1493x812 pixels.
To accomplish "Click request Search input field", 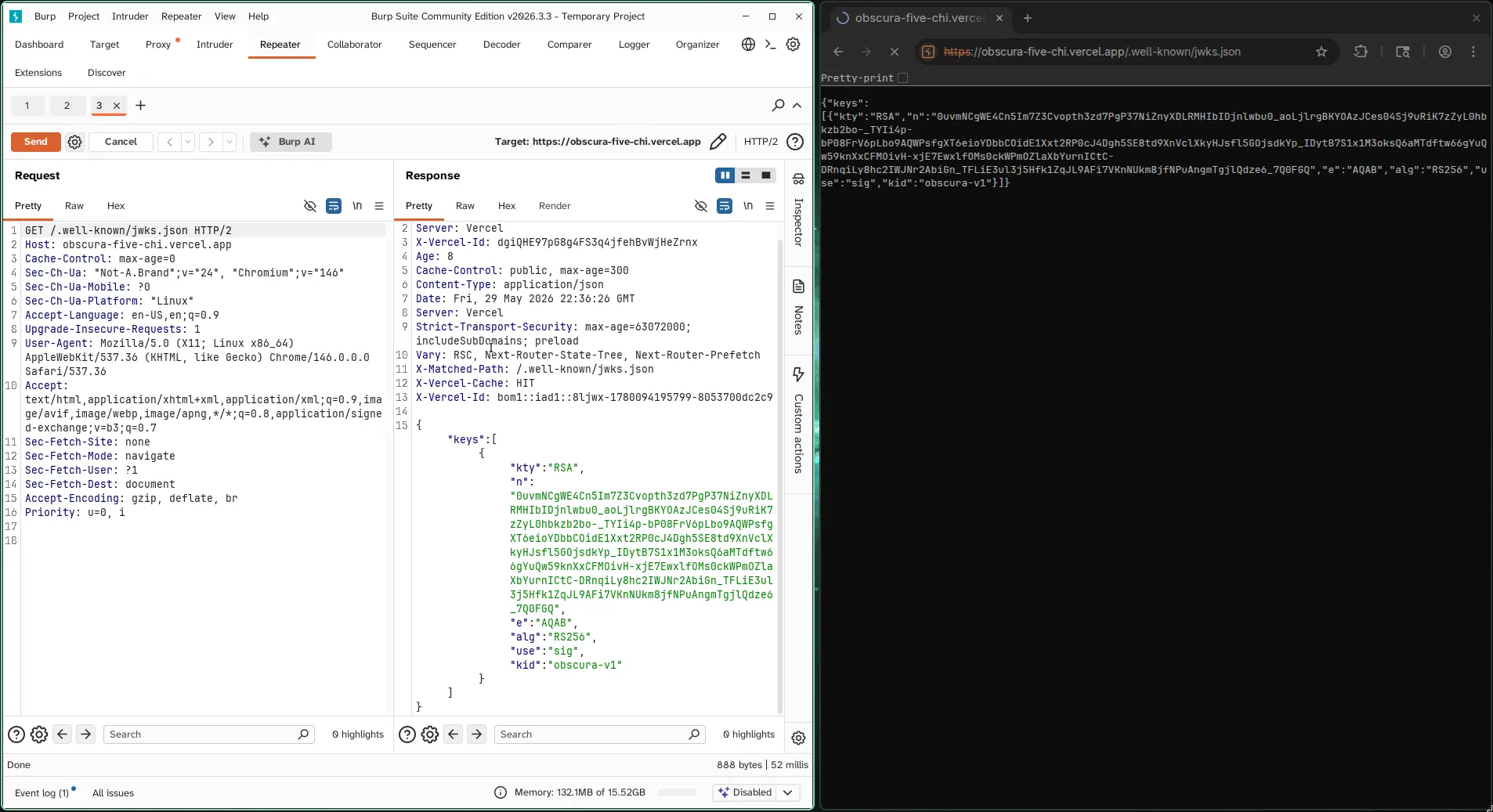I will [208, 734].
